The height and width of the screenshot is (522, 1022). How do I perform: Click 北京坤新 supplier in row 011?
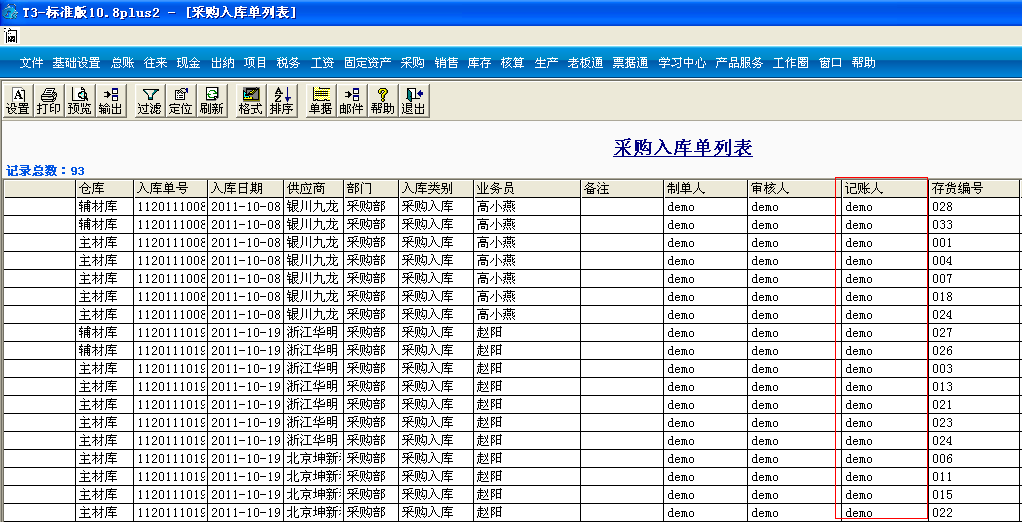click(314, 476)
